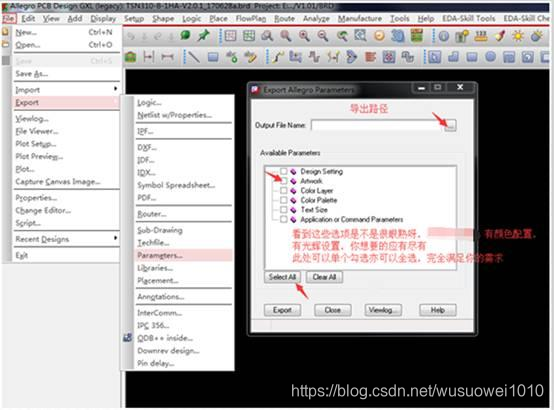Choose IPC 356... in Export submenu
Viewport: 554px width, 410px height.
[183, 325]
